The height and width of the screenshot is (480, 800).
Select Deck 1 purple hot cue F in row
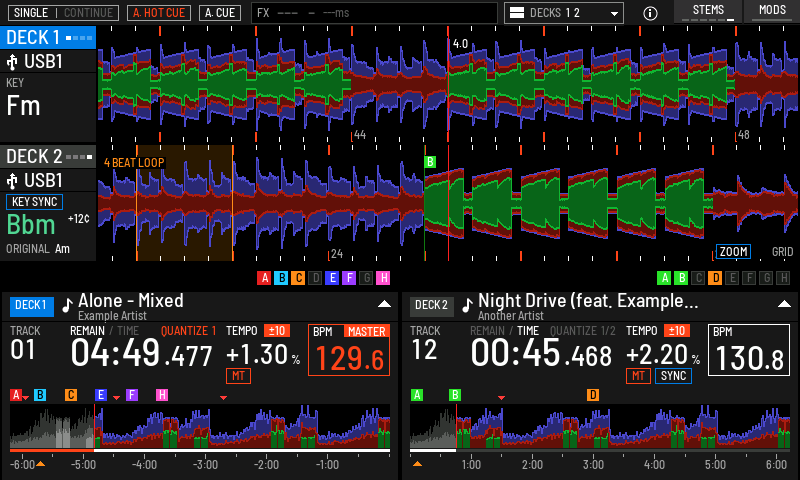(x=349, y=278)
